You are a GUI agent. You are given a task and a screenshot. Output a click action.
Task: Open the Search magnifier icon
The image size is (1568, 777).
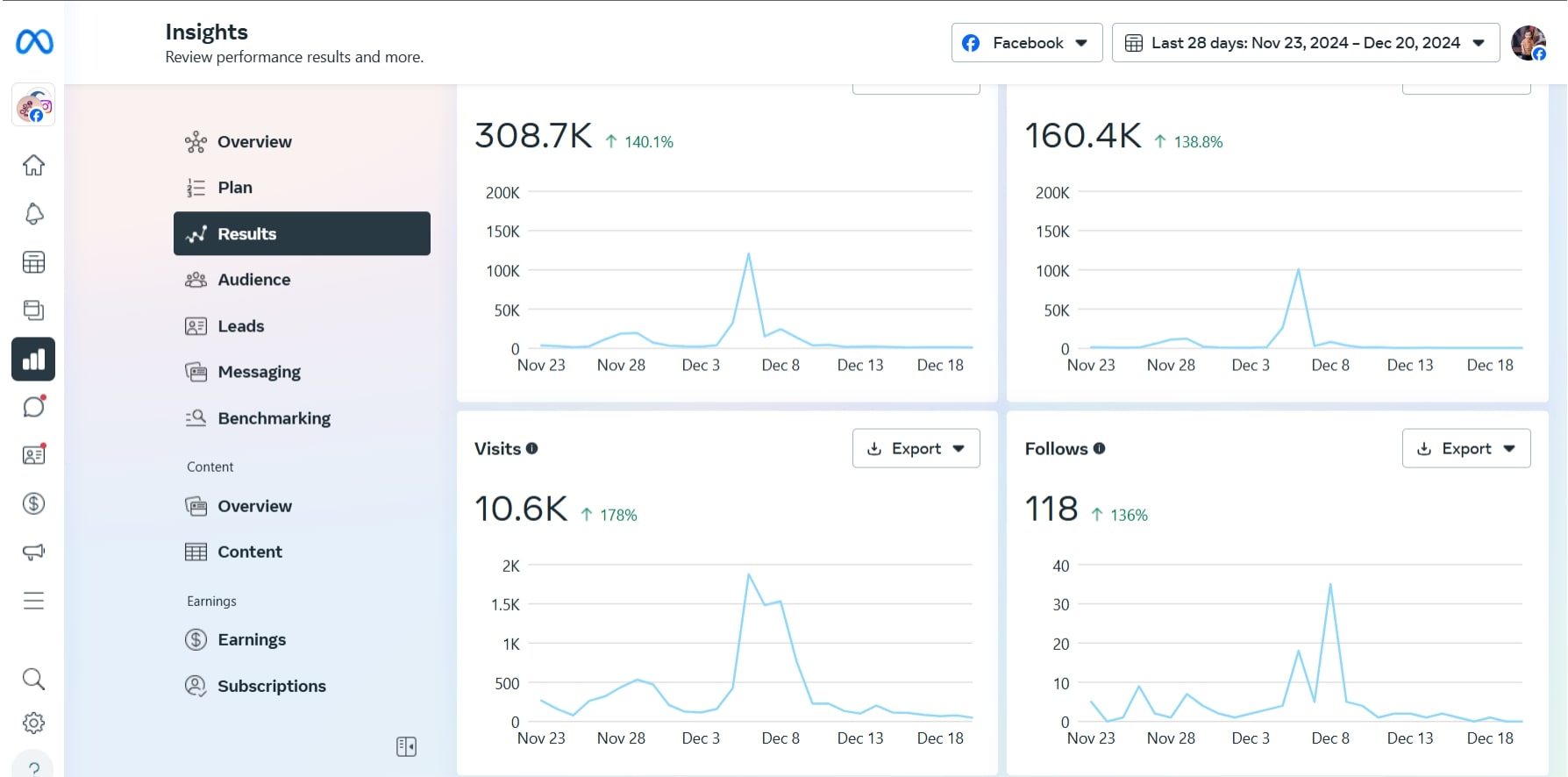coord(33,679)
